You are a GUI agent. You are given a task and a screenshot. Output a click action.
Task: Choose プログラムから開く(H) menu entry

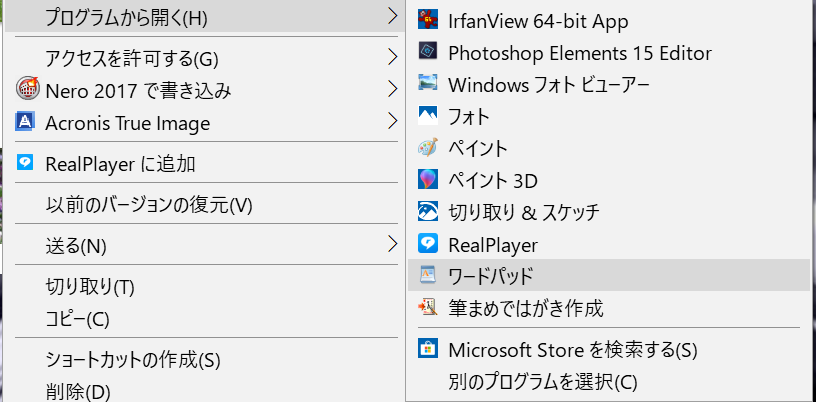[205, 18]
